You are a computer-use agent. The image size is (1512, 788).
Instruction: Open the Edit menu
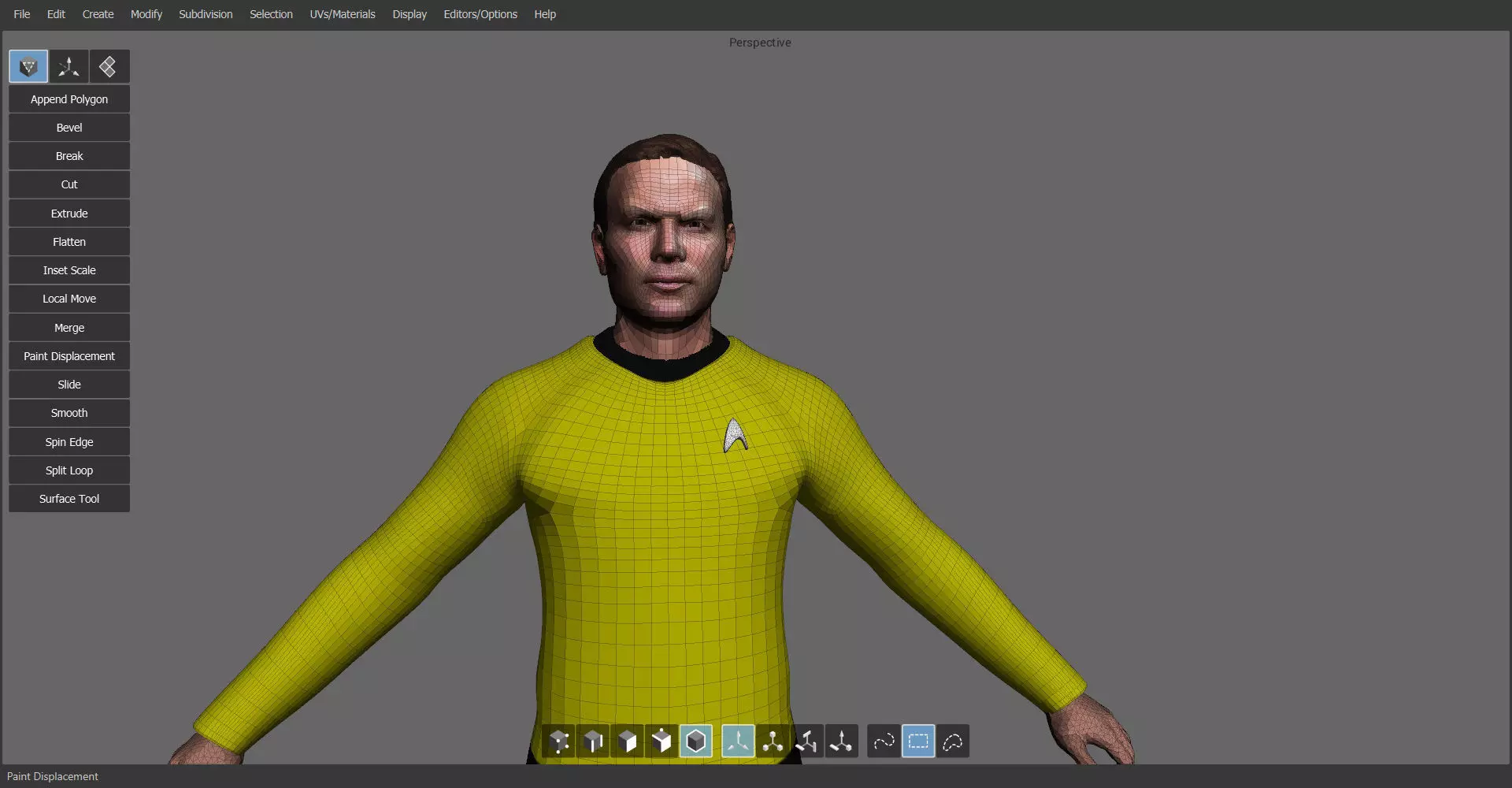tap(56, 14)
